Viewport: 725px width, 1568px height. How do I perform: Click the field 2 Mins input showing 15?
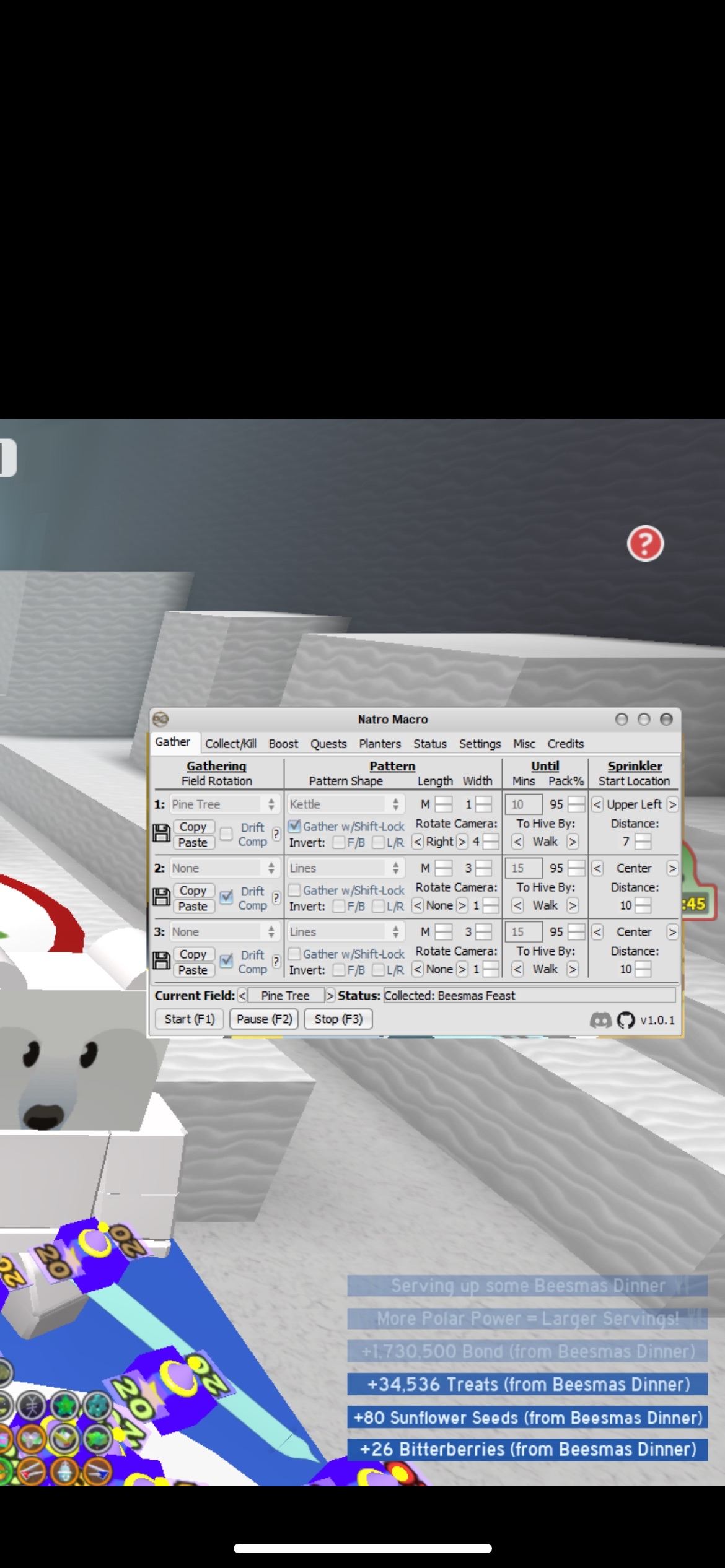[x=524, y=868]
